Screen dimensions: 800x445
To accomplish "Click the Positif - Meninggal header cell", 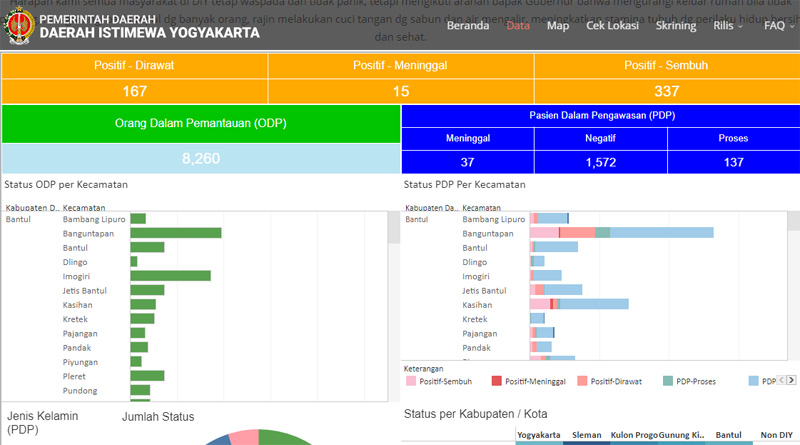I will click(x=401, y=65).
